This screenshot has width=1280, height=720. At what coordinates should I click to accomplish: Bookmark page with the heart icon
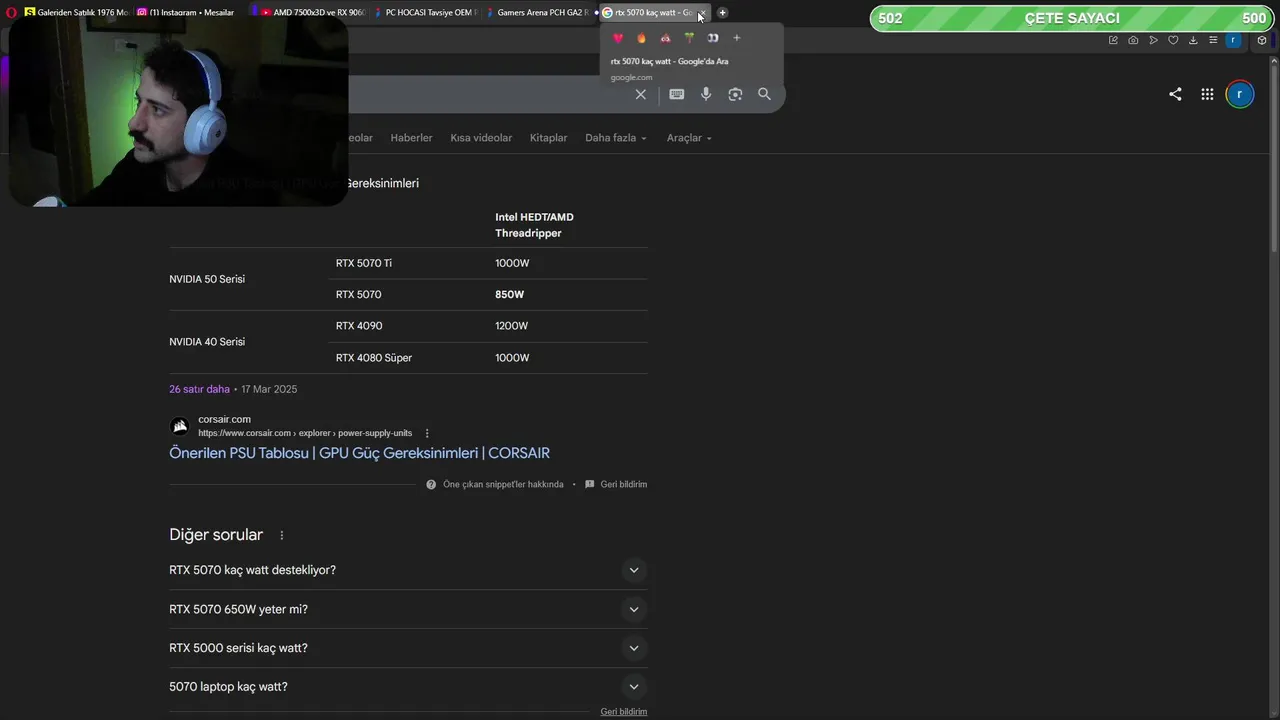[x=1173, y=40]
